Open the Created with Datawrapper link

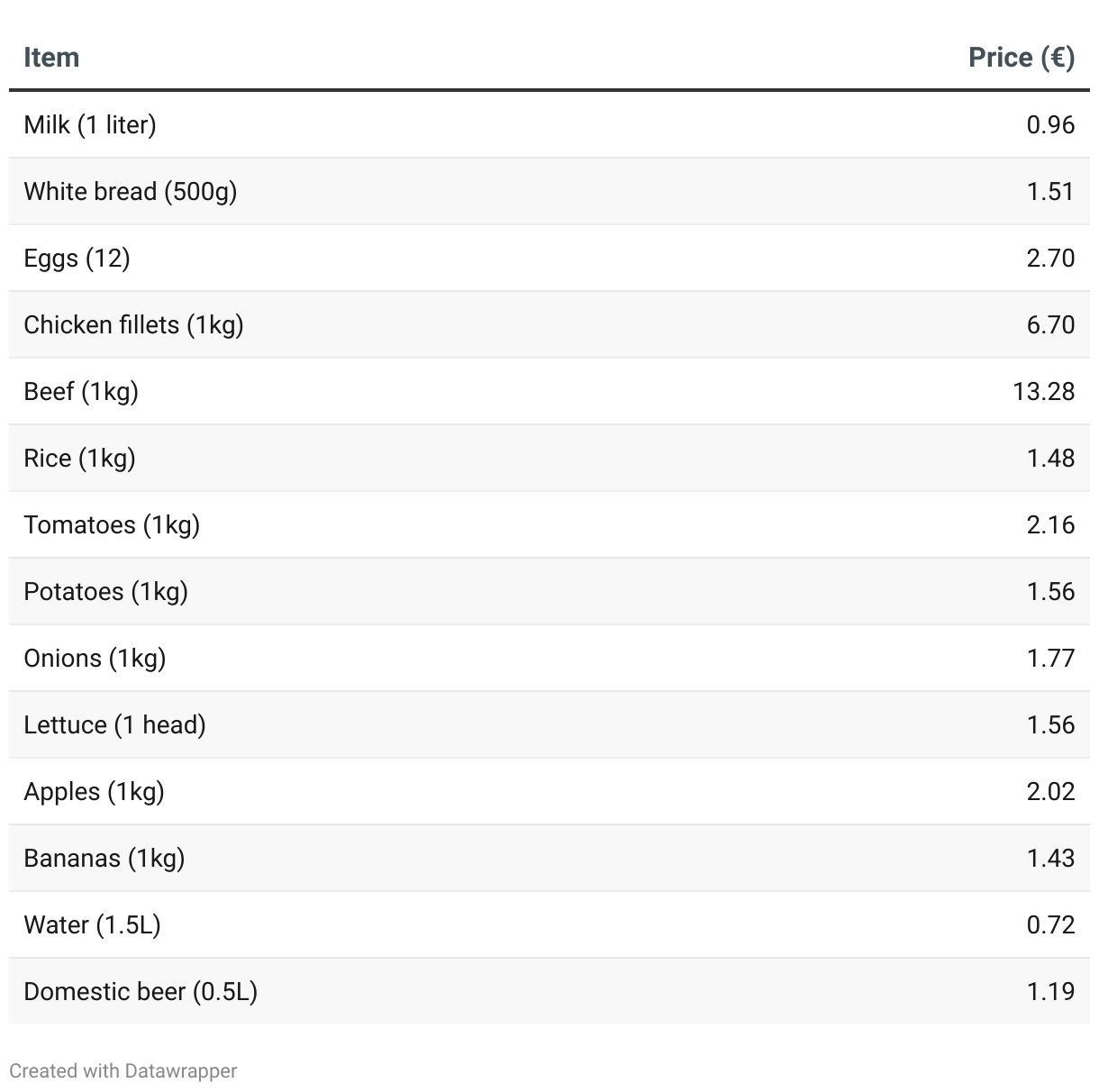coord(123,1070)
